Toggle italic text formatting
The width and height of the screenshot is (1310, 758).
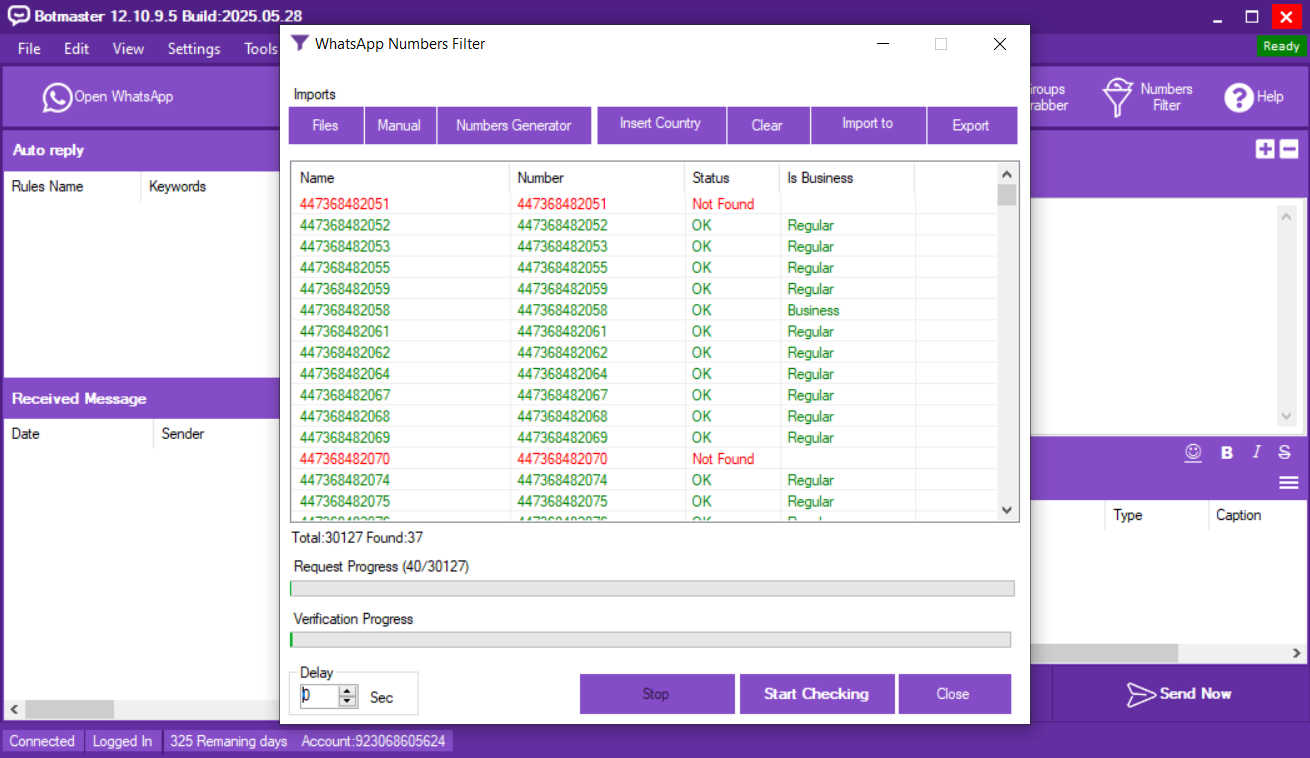pyautogui.click(x=1257, y=452)
